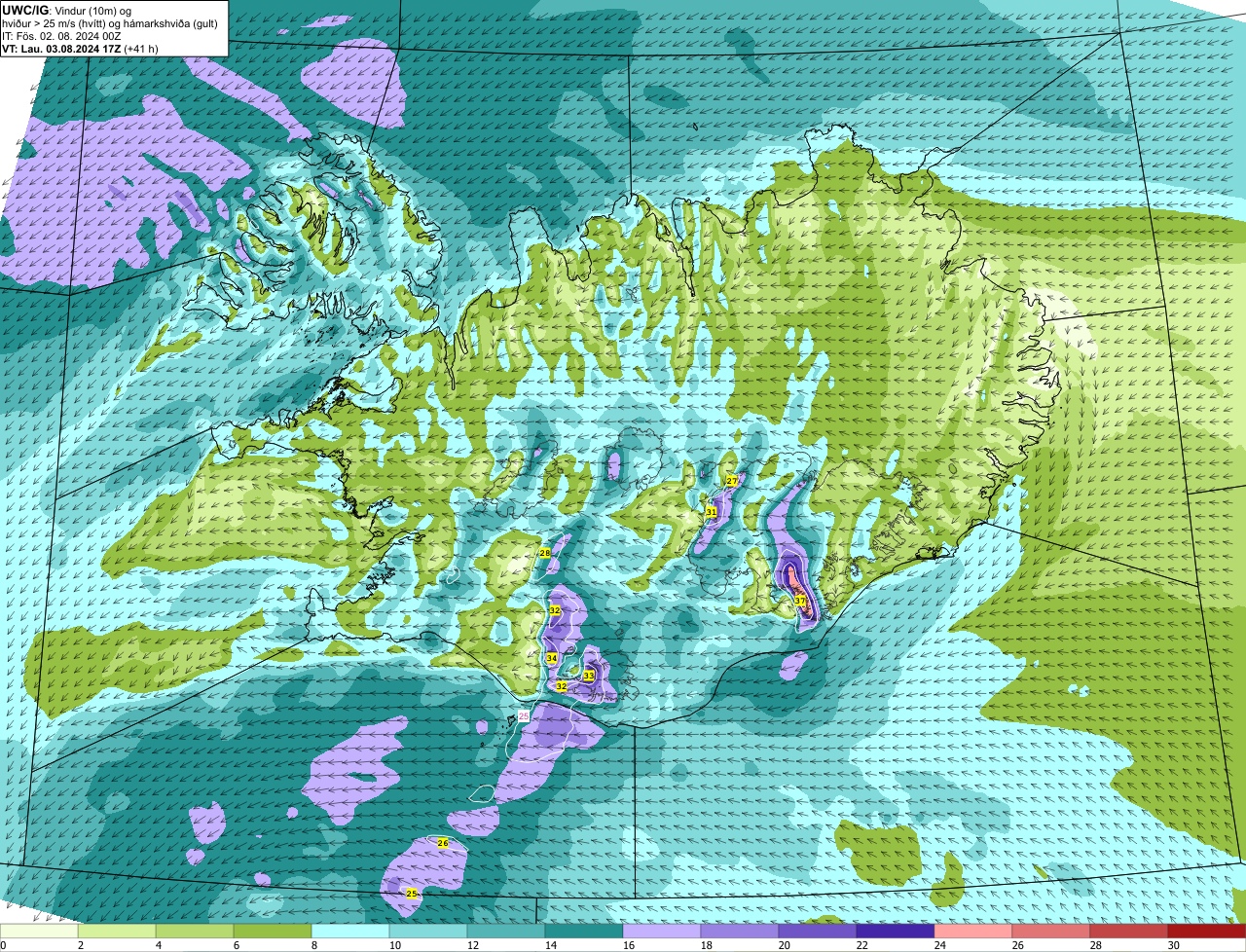1246x952 pixels.
Task: Click the yellow gust label 37
Action: coord(799,601)
